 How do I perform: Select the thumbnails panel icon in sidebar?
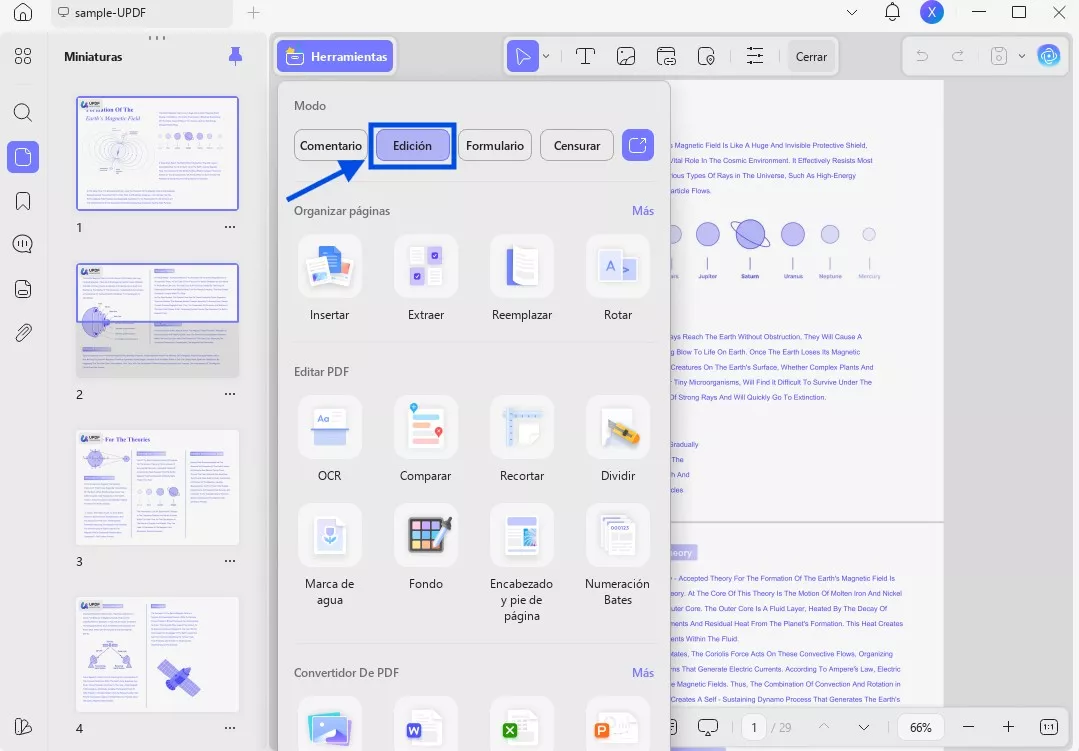pos(23,157)
